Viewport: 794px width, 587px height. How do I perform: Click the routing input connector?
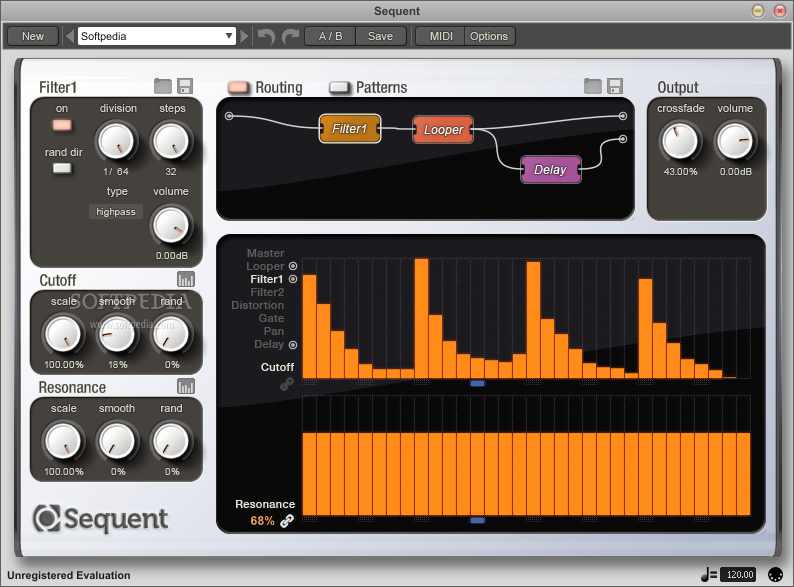click(229, 116)
